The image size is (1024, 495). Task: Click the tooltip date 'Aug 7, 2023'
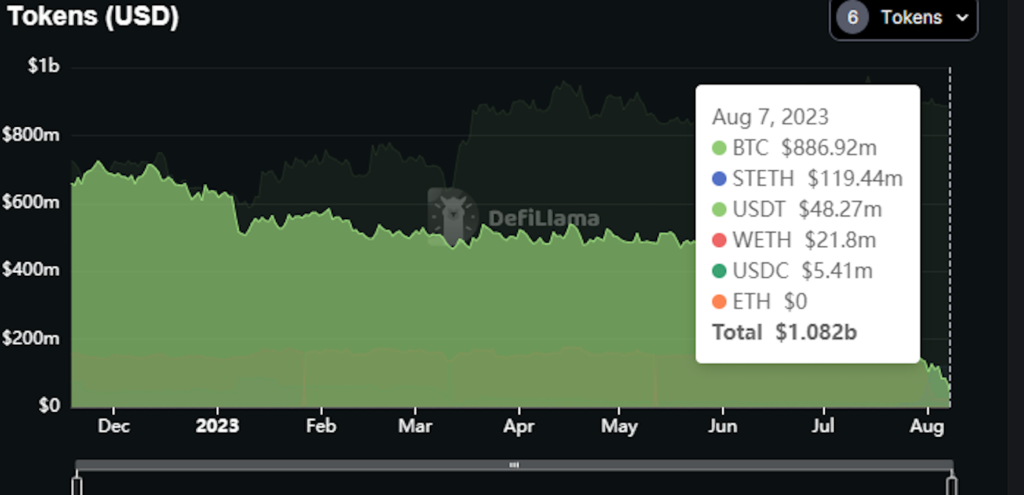click(x=770, y=118)
